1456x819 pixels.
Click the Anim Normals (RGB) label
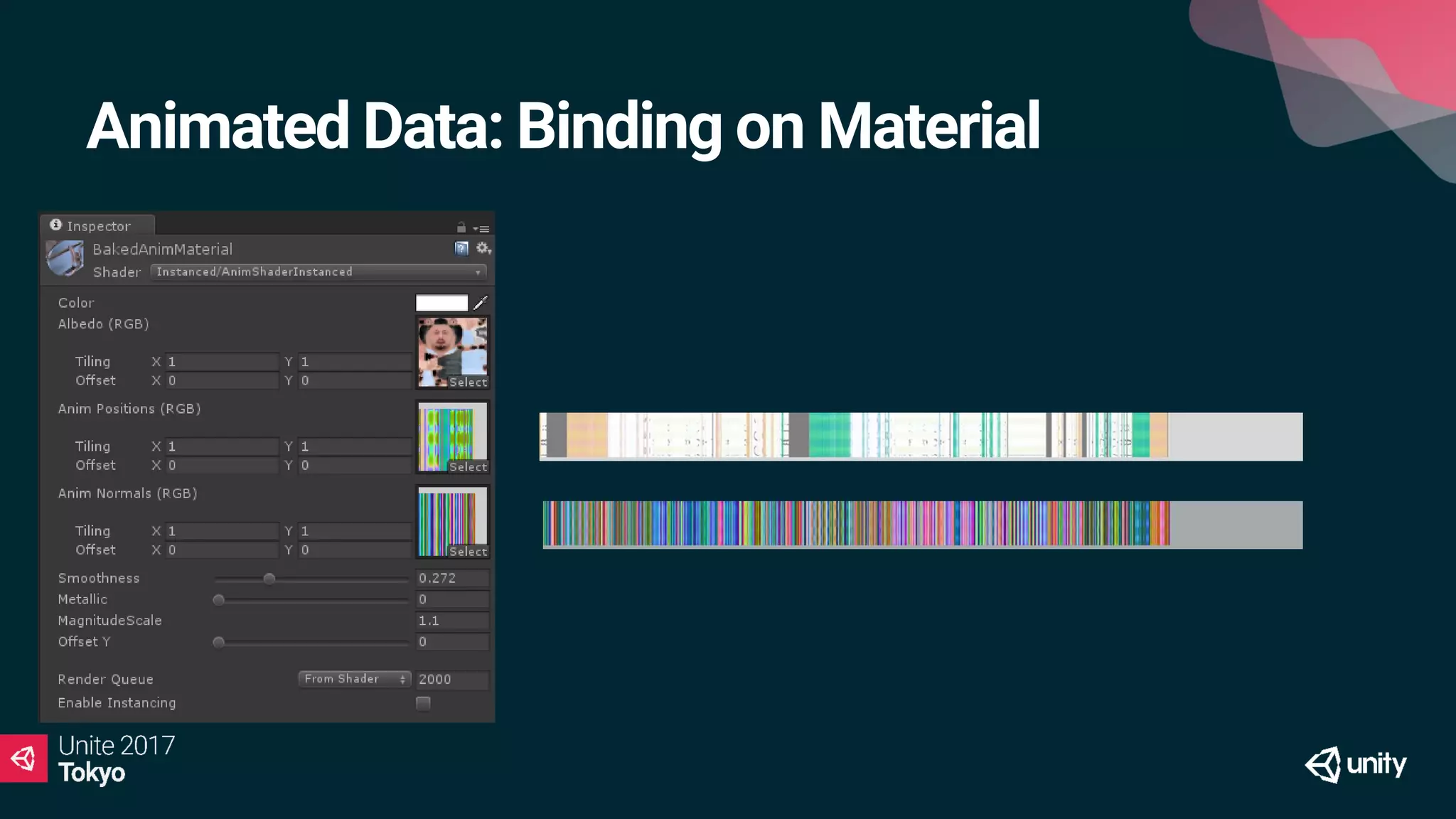(127, 493)
